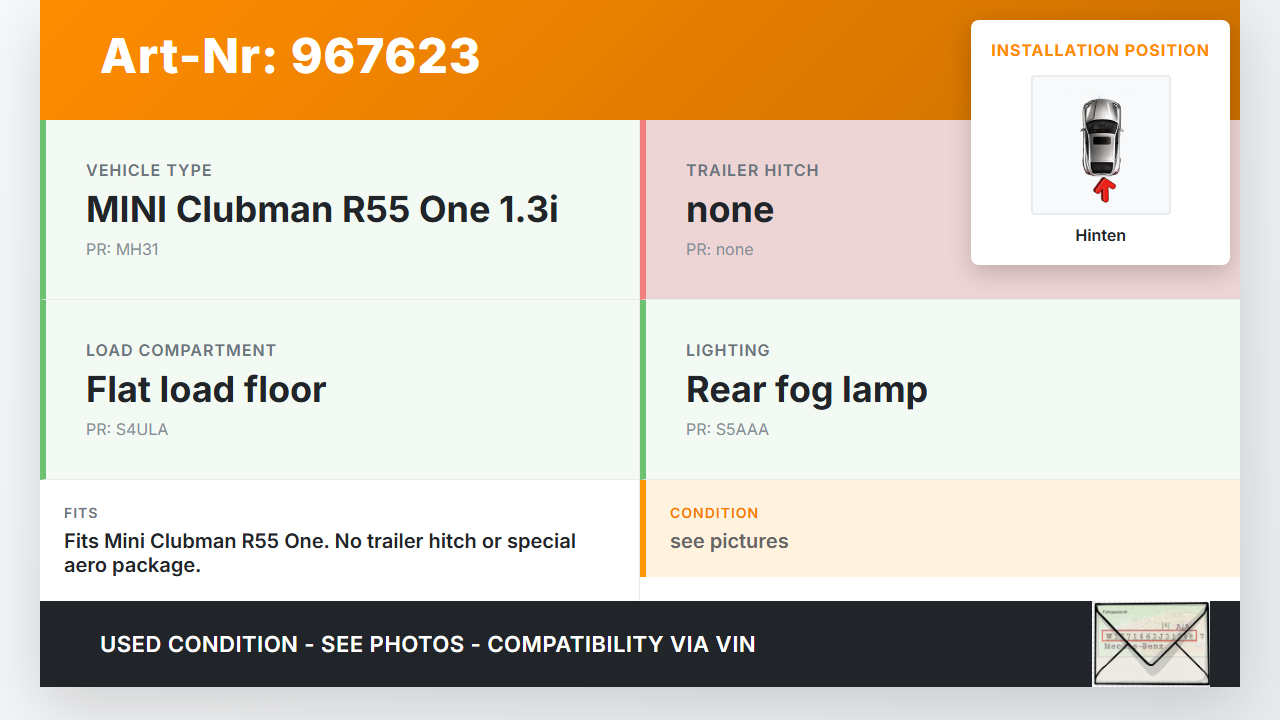Click the red rear-position arrow
Viewport: 1280px width, 720px height.
point(1103,189)
